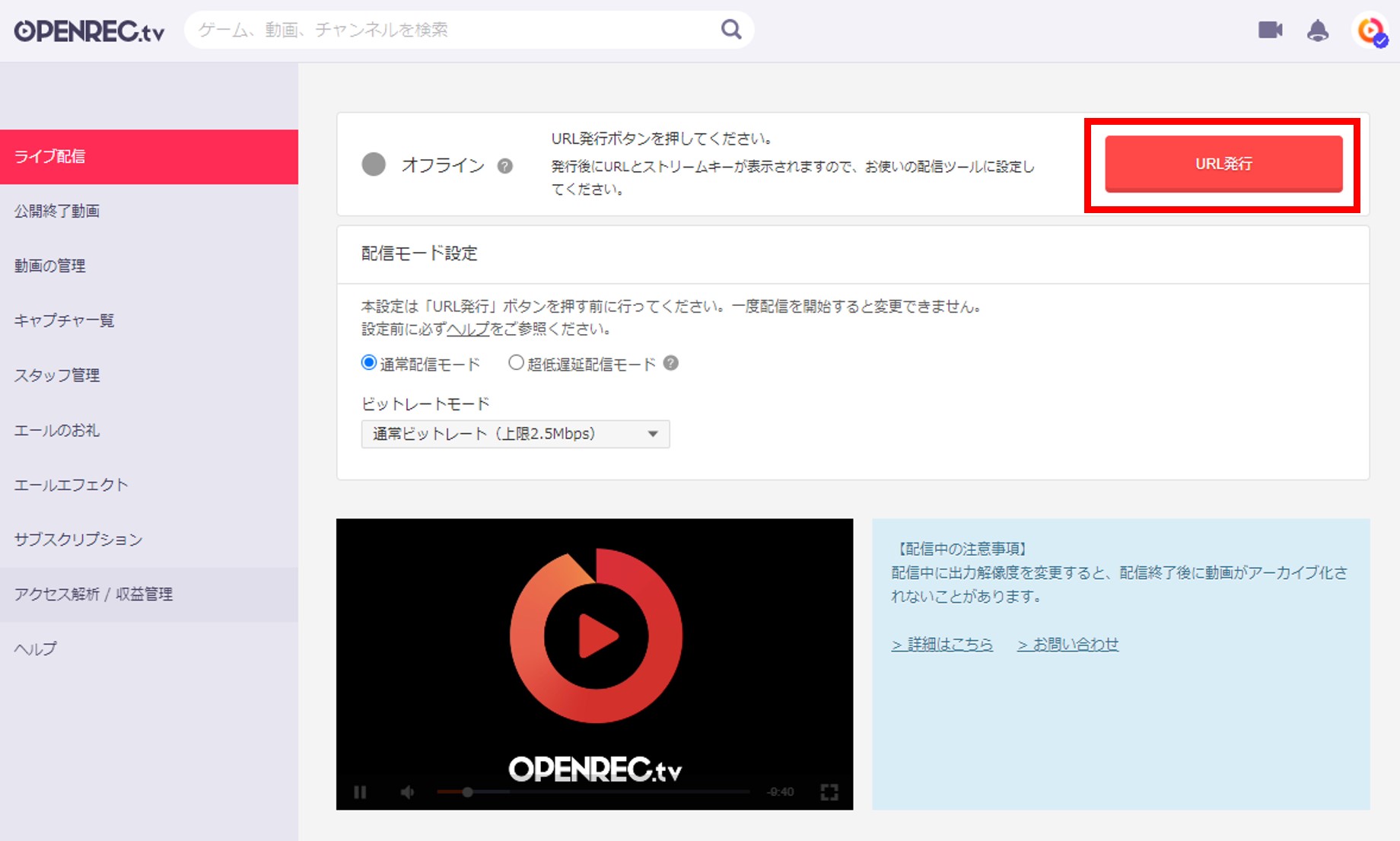Enter fullscreen on the preview player
The width and height of the screenshot is (1400, 841).
pos(829,792)
